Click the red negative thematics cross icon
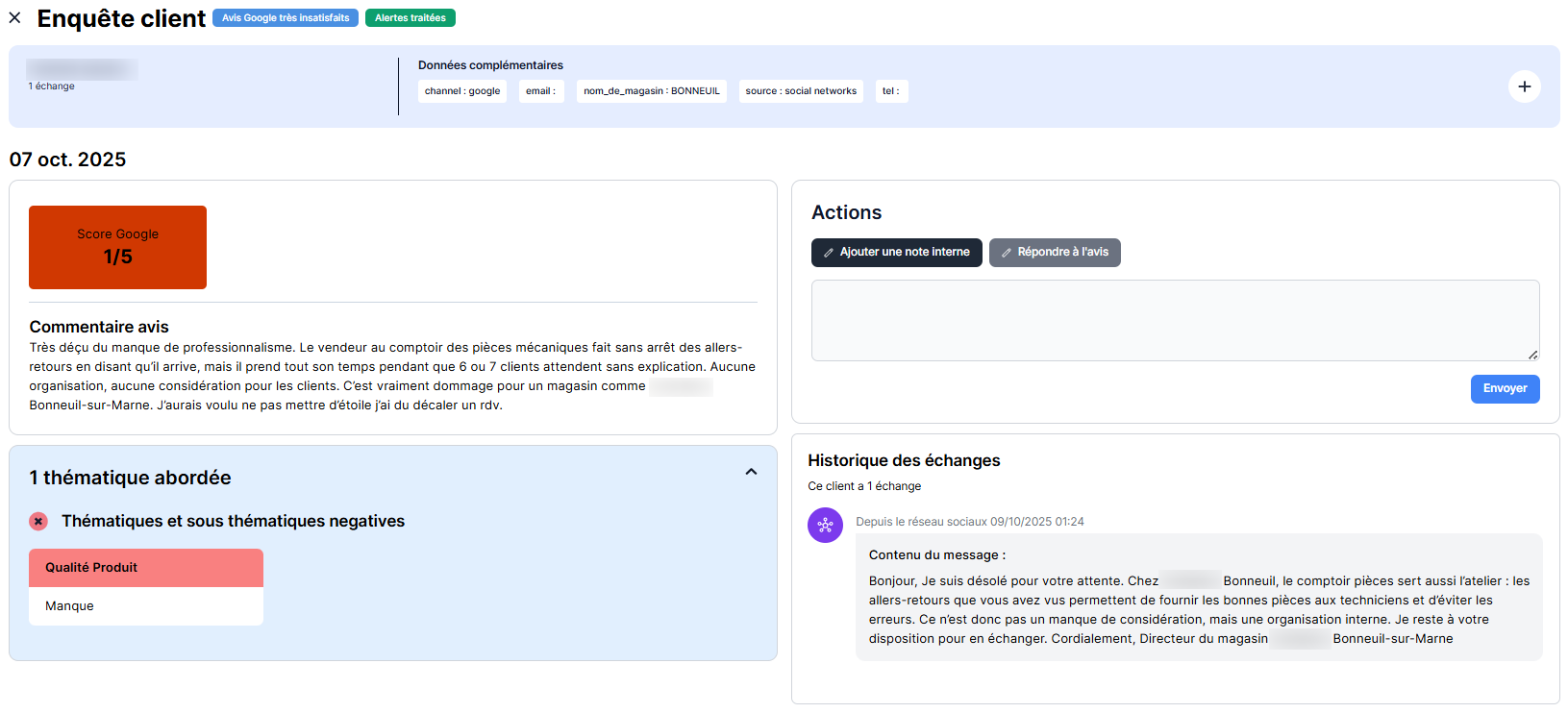Viewport: 1568px width, 713px height. click(38, 522)
